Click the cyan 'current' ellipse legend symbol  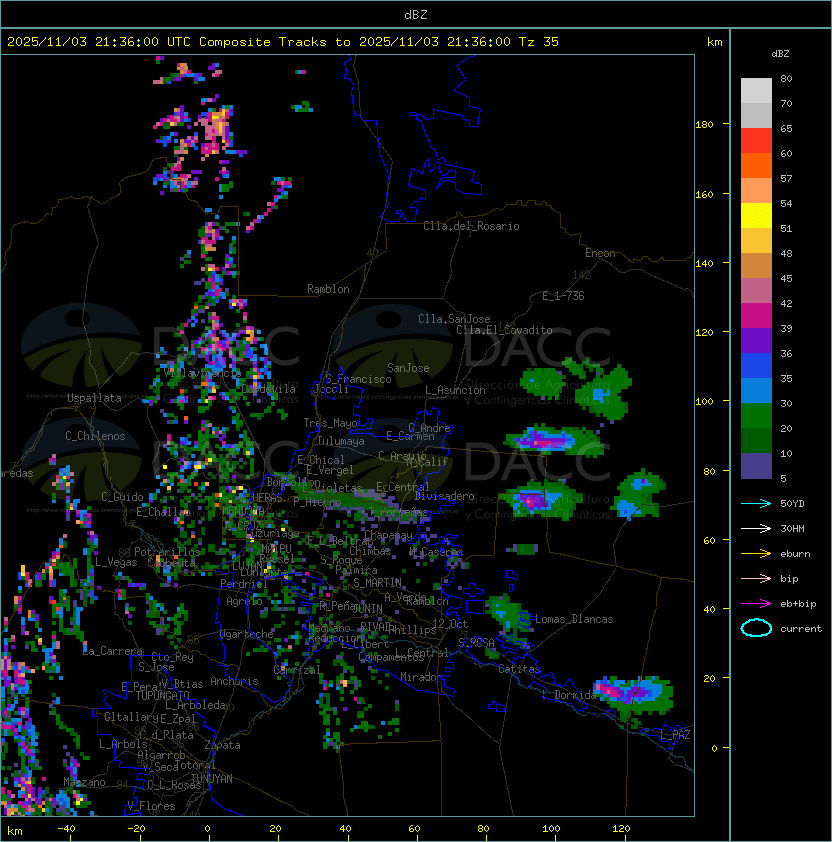tap(756, 628)
